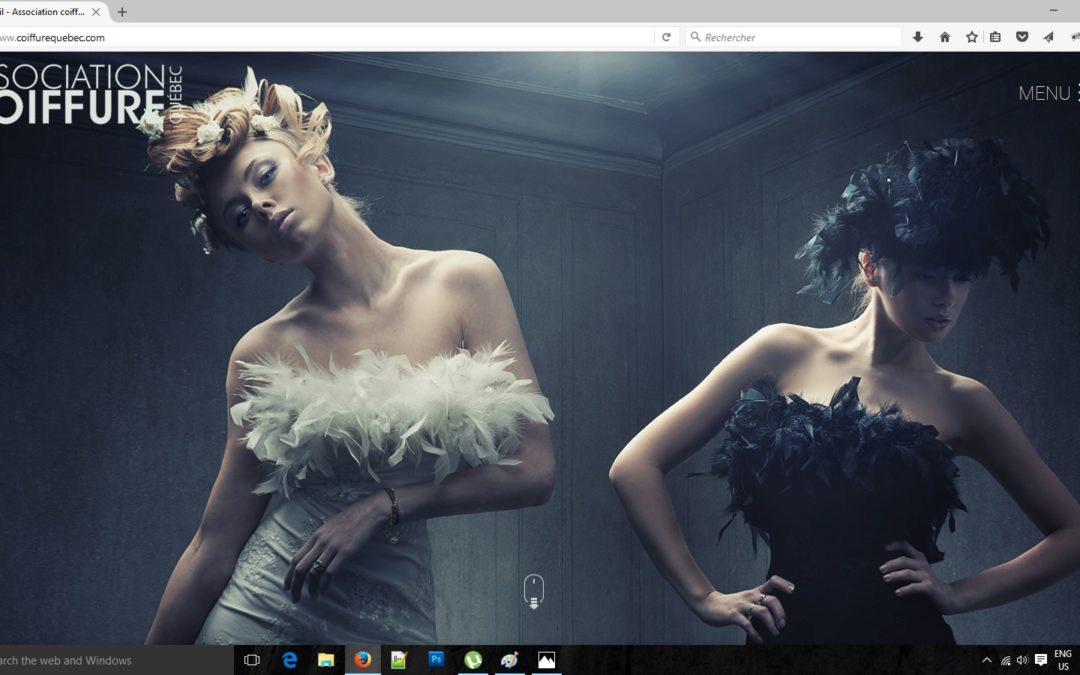
Task: Expand hidden system tray icons chevron
Action: (x=987, y=660)
